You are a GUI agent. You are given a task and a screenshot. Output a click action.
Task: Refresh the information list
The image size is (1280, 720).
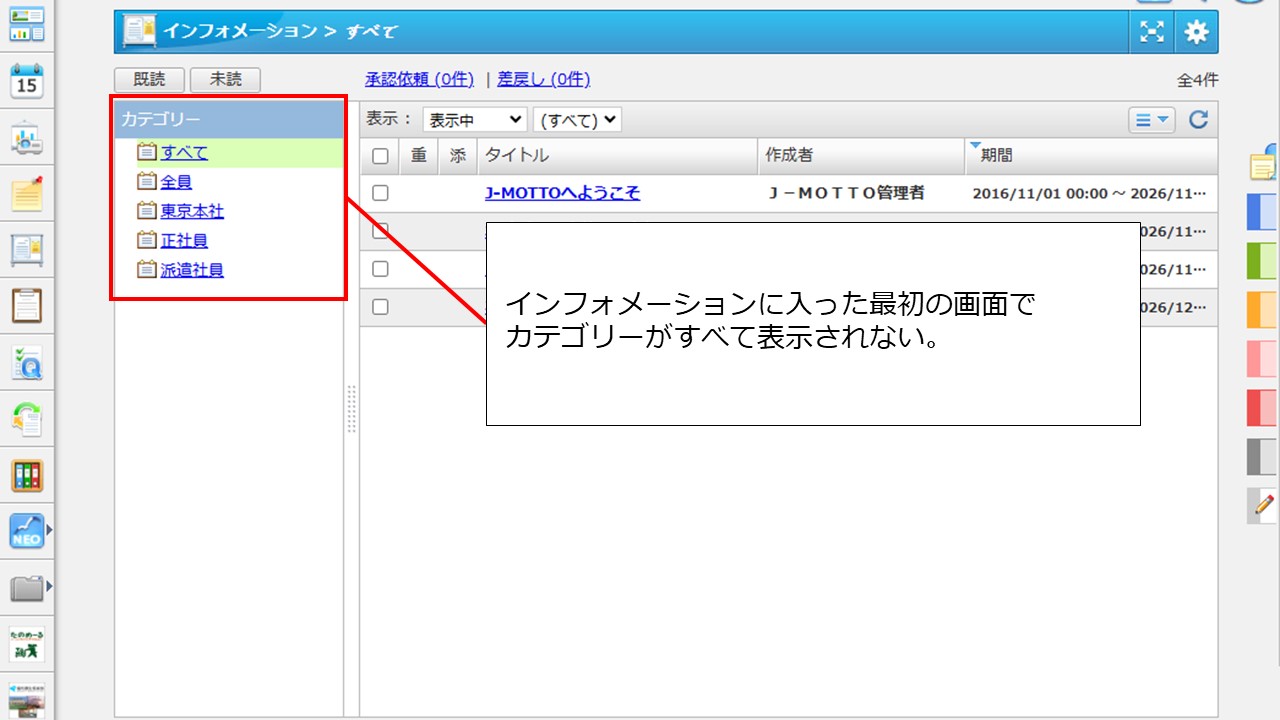click(x=1198, y=120)
